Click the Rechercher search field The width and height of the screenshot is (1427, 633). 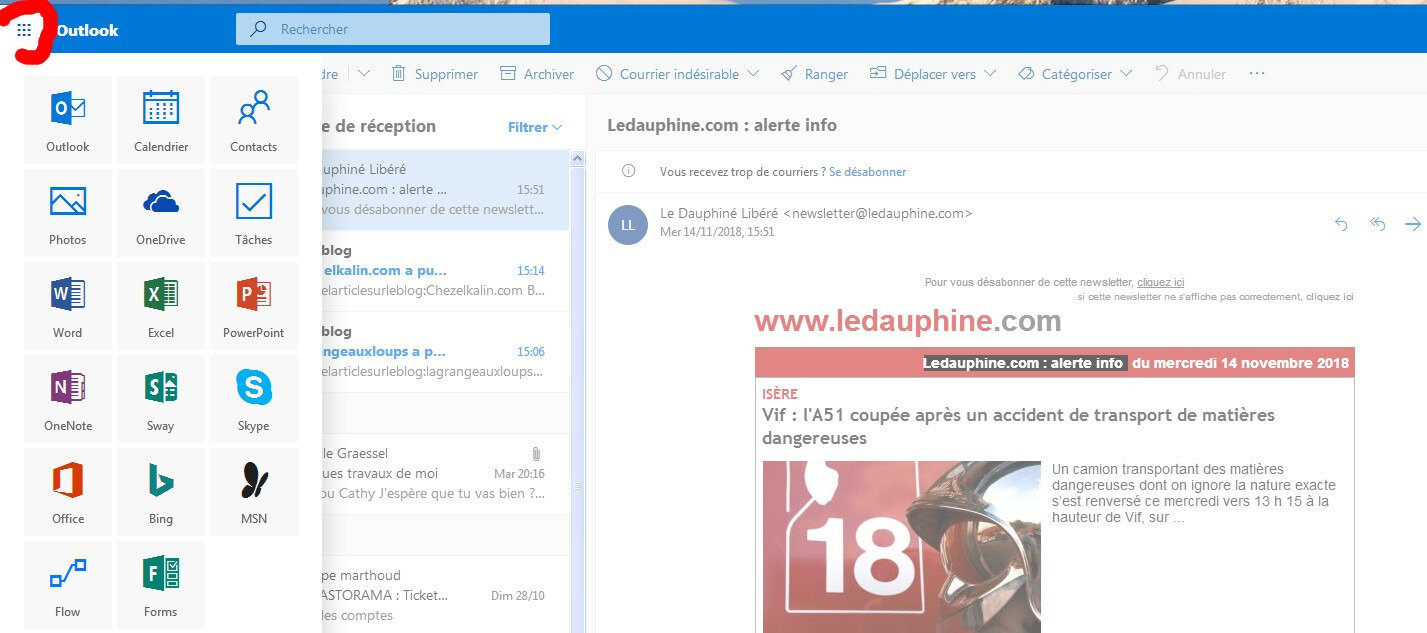click(393, 29)
